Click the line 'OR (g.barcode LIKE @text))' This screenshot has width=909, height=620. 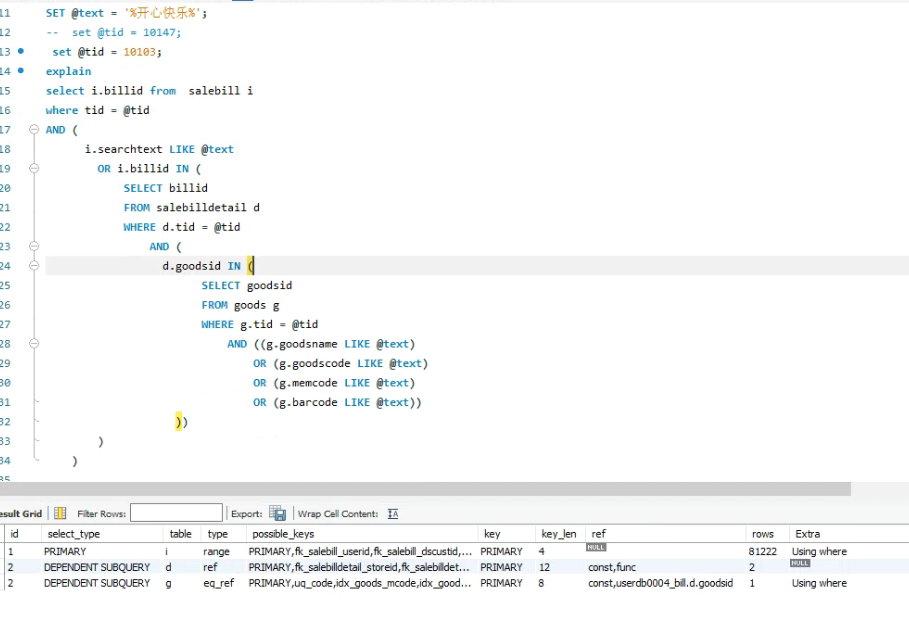coord(337,403)
